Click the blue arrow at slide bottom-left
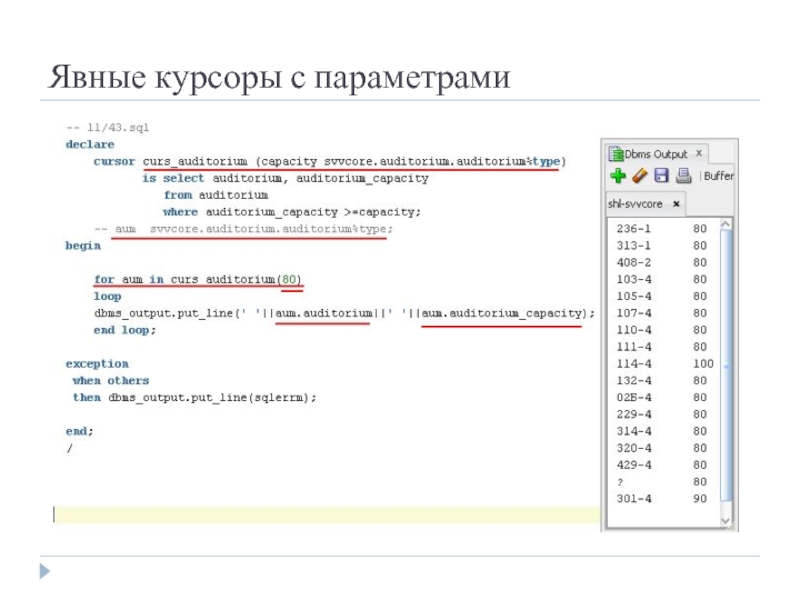This screenshot has width=800, height=600. tap(44, 572)
